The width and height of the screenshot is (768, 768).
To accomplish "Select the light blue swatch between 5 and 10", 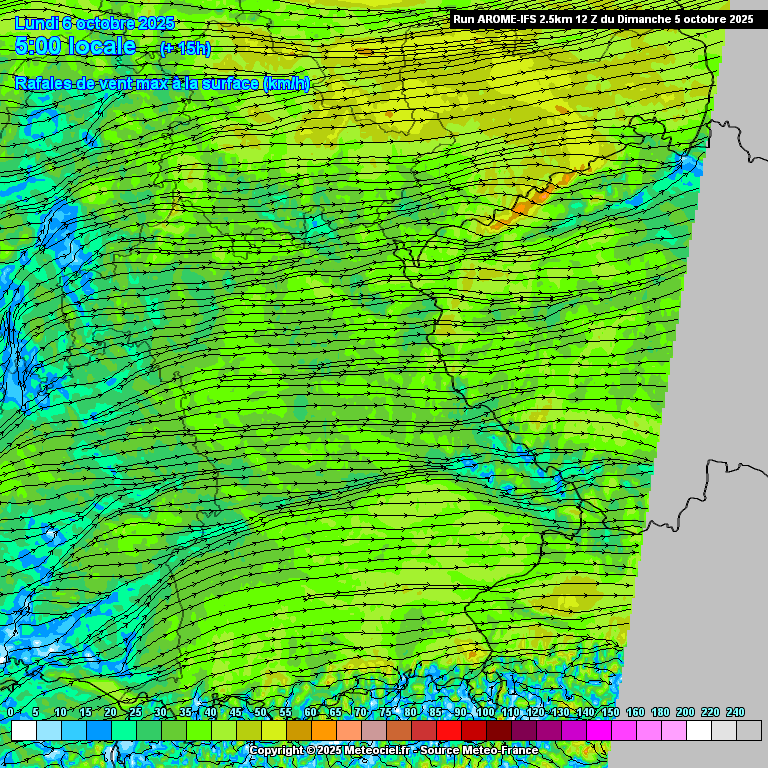I will pos(48,731).
